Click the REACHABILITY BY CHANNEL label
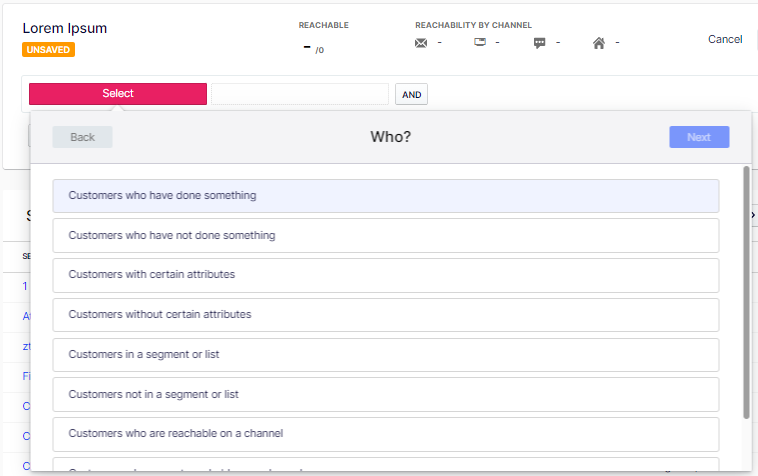This screenshot has height=476, width=758. pos(473,25)
